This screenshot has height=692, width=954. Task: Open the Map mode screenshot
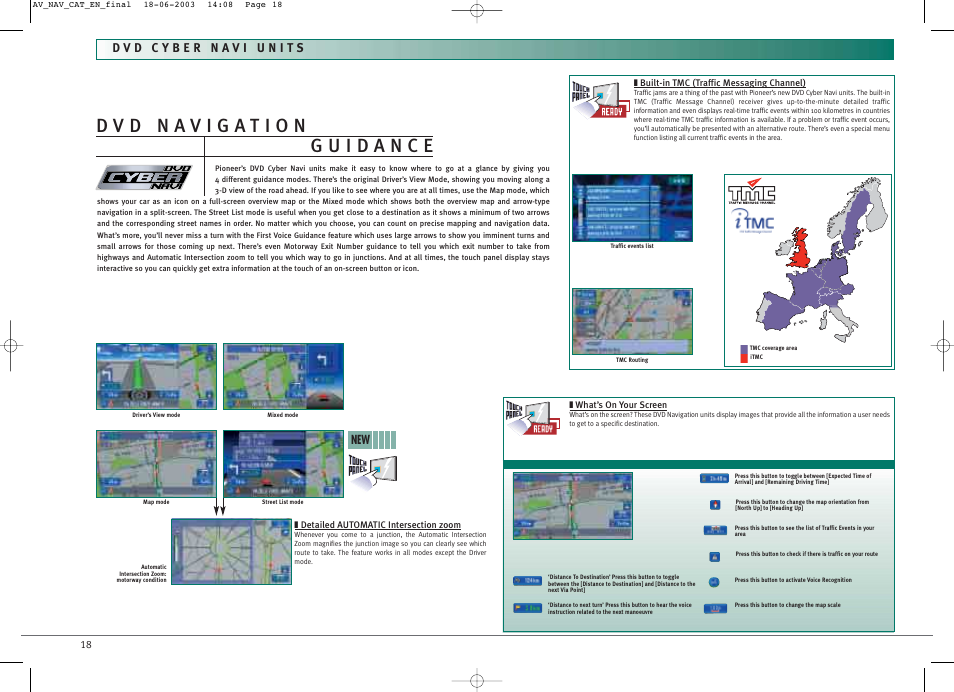tap(156, 464)
